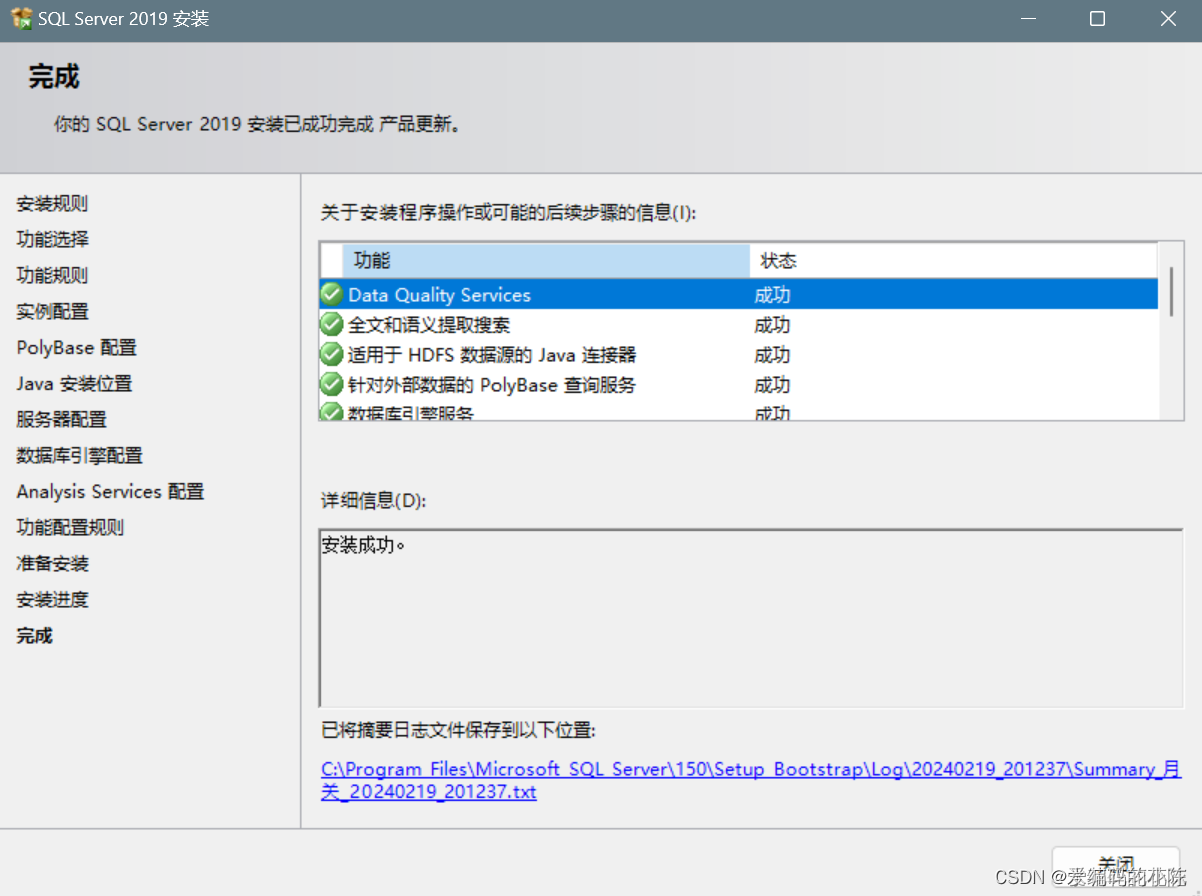Select 针对外部数据的 PolyBase 查询服务 row
This screenshot has height=896, width=1202.
pos(739,385)
